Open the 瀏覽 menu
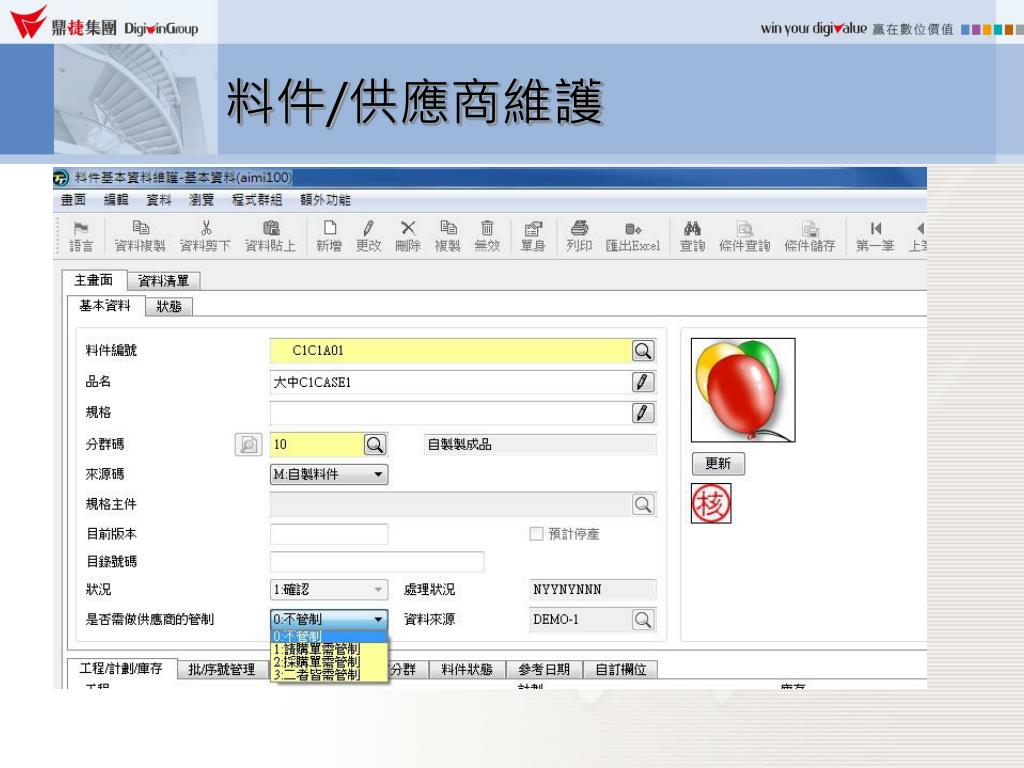 pyautogui.click(x=201, y=200)
